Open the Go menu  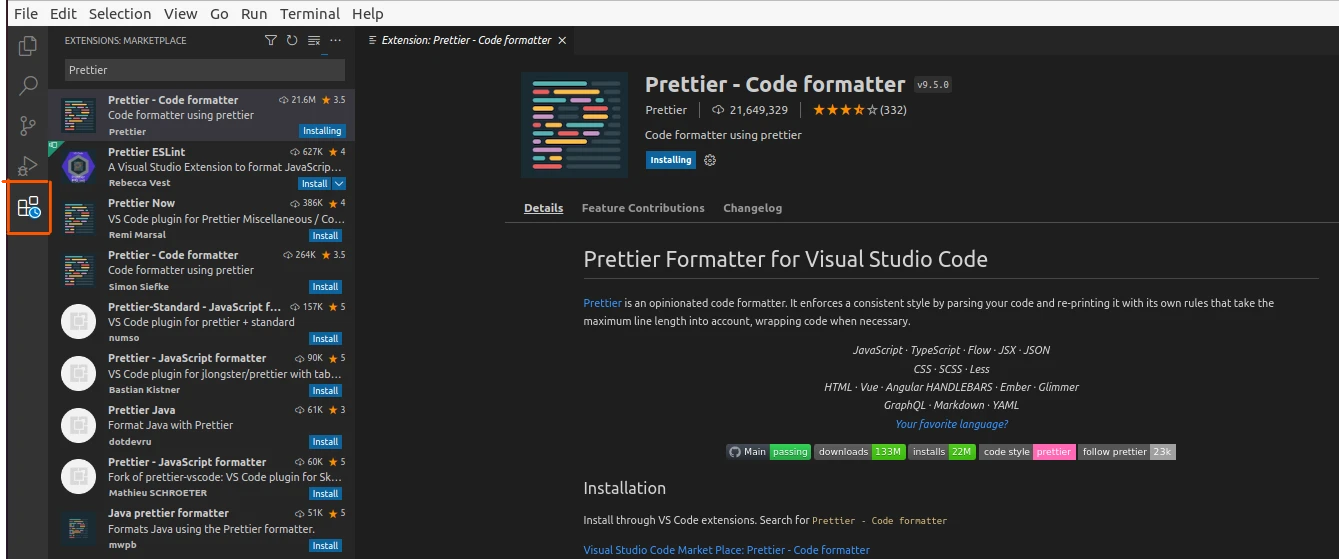220,14
